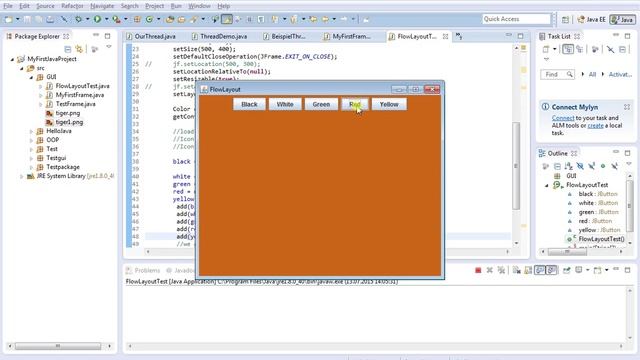Switch to Java EE perspective
Viewport: 640px width, 360px height.
[592, 19]
